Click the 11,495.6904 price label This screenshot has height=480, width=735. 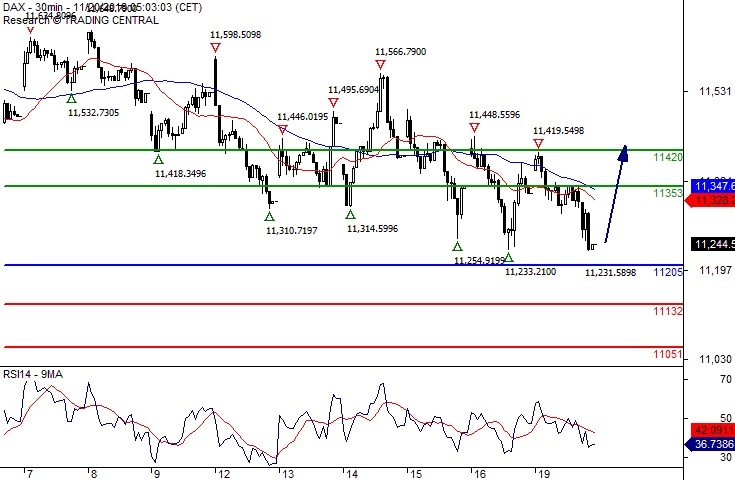[x=353, y=90]
